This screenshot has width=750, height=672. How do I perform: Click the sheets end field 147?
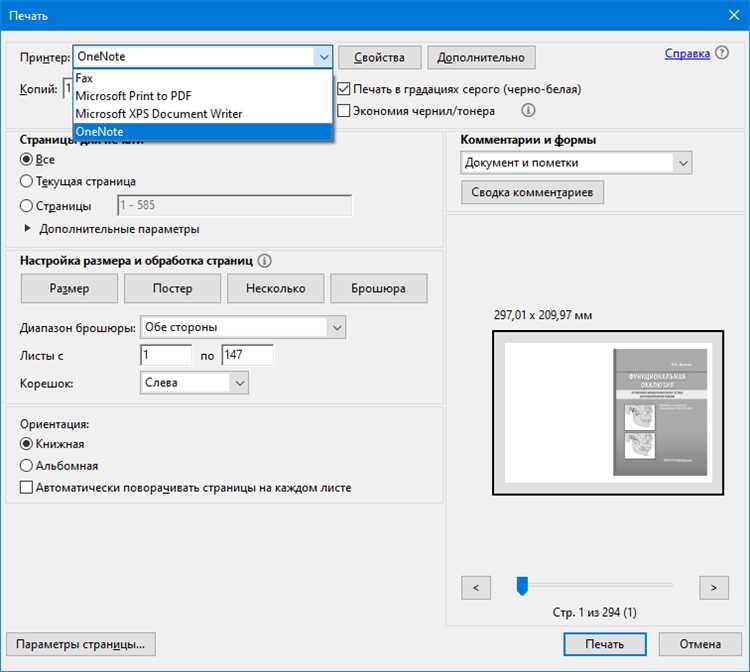click(x=247, y=355)
